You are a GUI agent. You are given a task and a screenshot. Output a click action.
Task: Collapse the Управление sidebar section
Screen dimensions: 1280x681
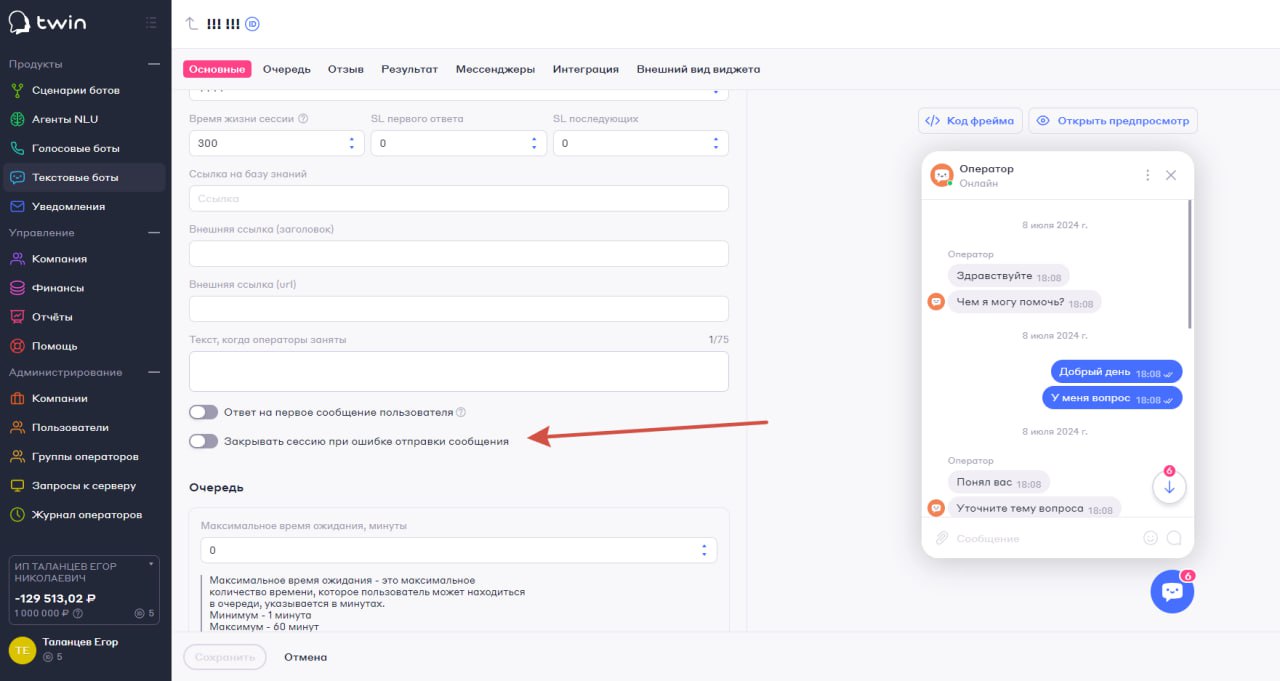153,233
